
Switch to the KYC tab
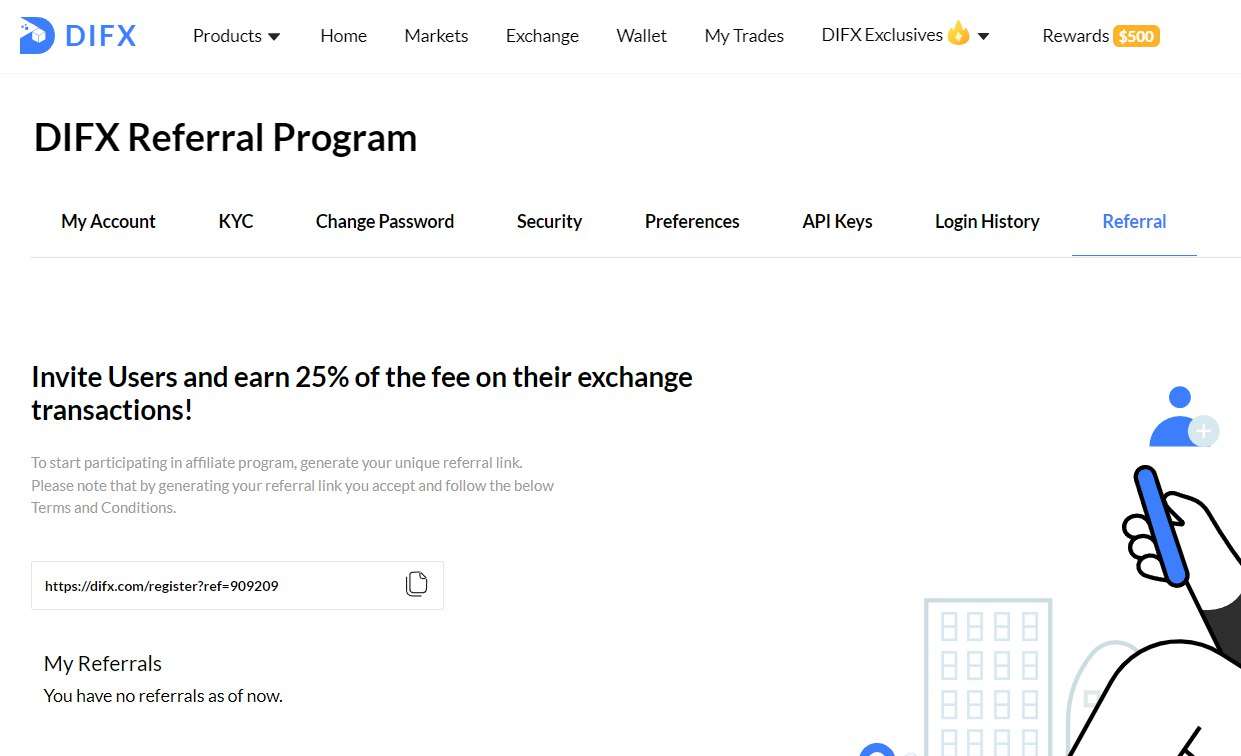(x=236, y=221)
